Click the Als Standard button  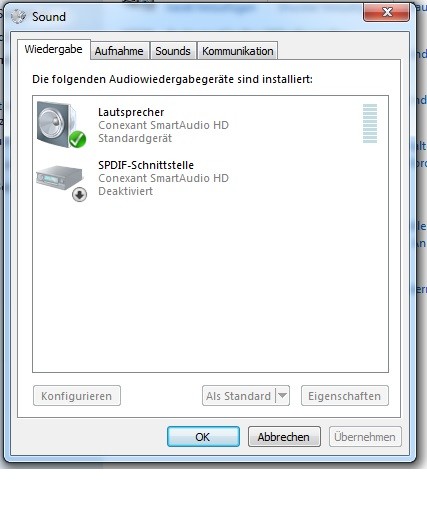(239, 396)
